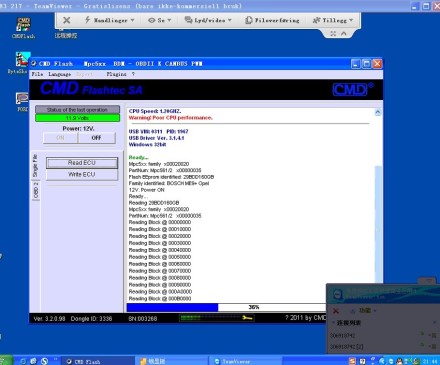
Task: Click 'SN:003268' in status bar
Action: pos(143,319)
